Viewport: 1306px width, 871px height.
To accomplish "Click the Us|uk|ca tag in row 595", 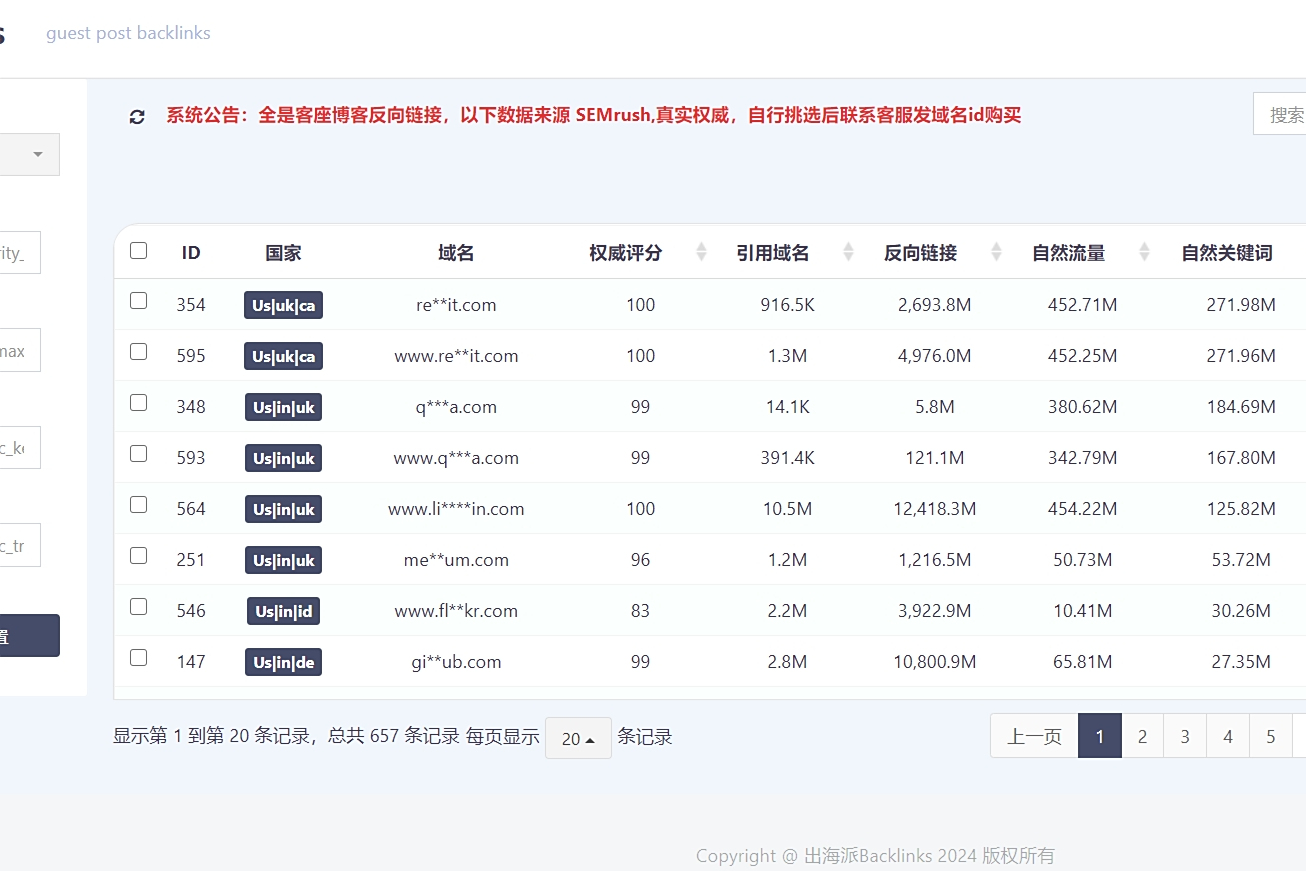I will pyautogui.click(x=283, y=356).
